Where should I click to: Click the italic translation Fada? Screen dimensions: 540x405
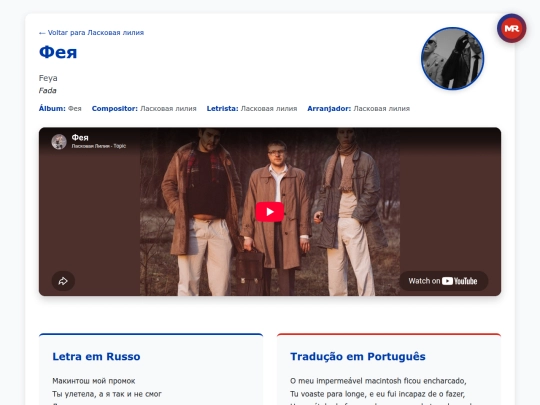(48, 91)
